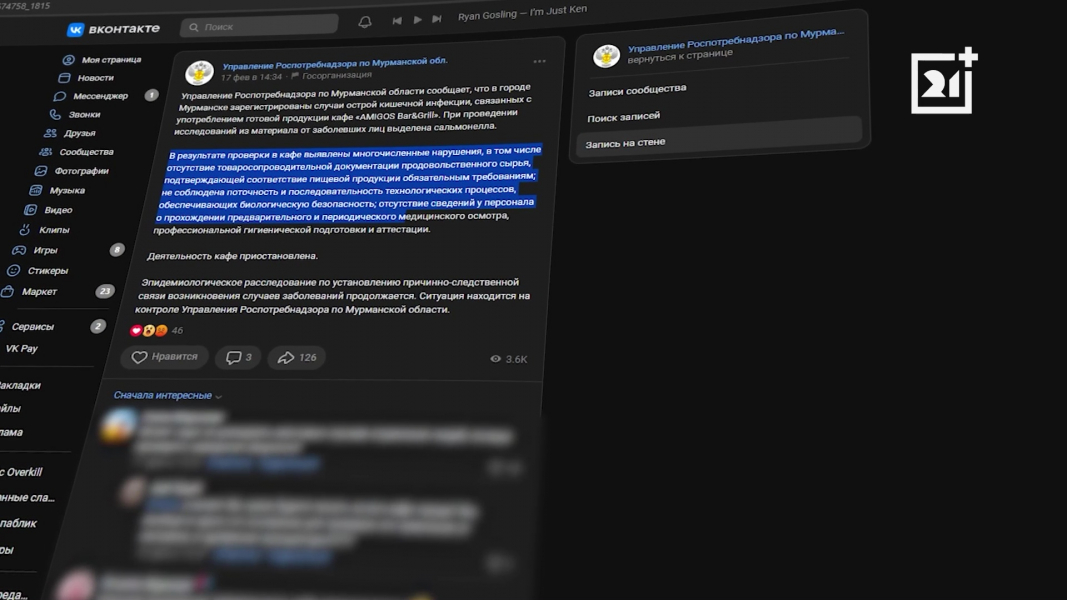Skip to previous music track
Screen dimensions: 1067x600
tap(397, 20)
